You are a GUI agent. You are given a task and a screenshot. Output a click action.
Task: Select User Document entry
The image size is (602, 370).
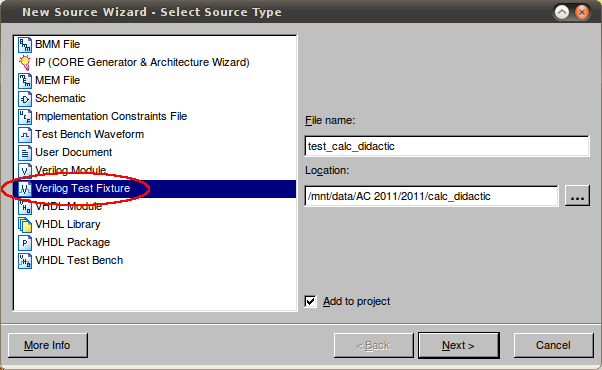point(73,153)
